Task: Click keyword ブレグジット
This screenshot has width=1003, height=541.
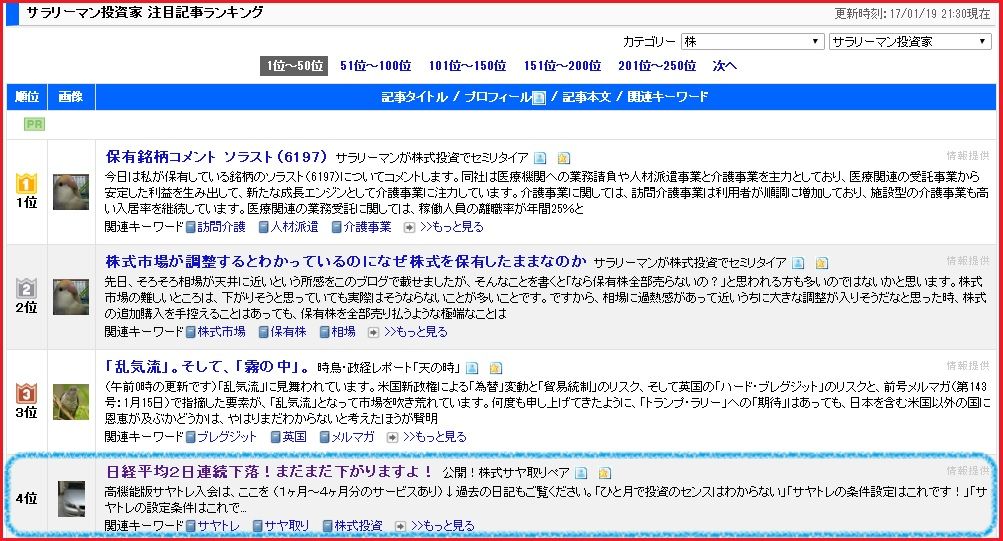Action: click(226, 436)
